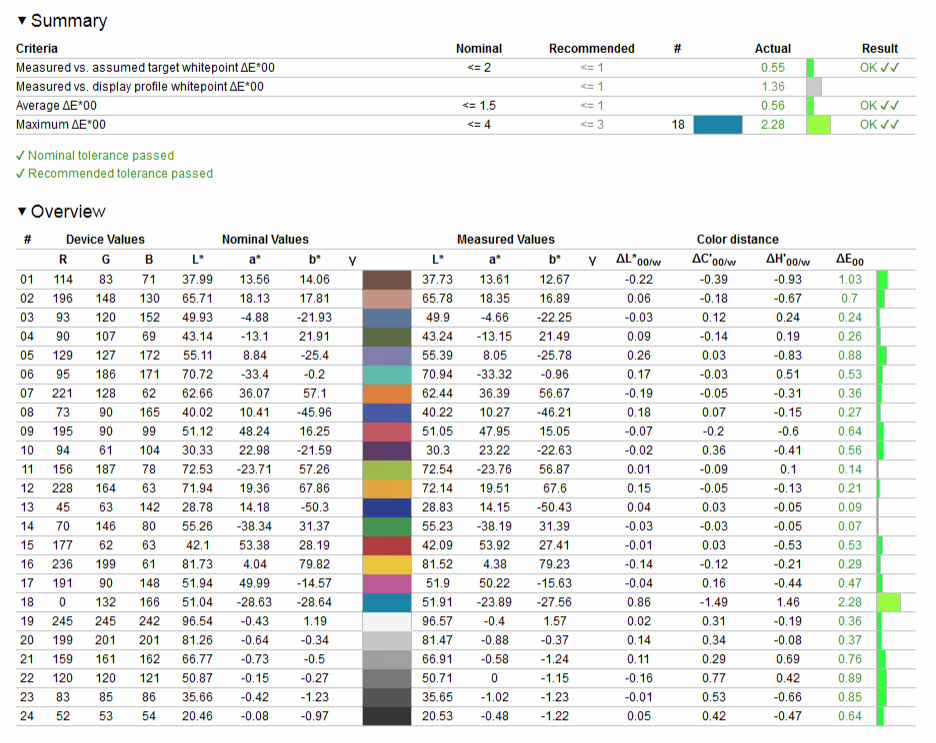Image resolution: width=936 pixels, height=743 pixels.
Task: Click the 'Nominal tolerance passed' message
Action: (x=100, y=156)
